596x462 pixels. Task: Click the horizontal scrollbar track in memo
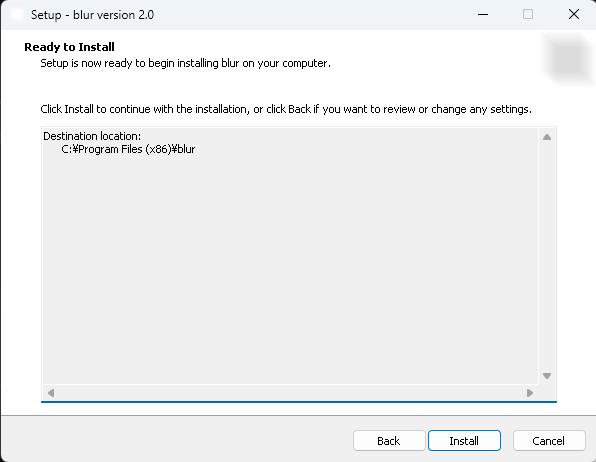point(290,392)
